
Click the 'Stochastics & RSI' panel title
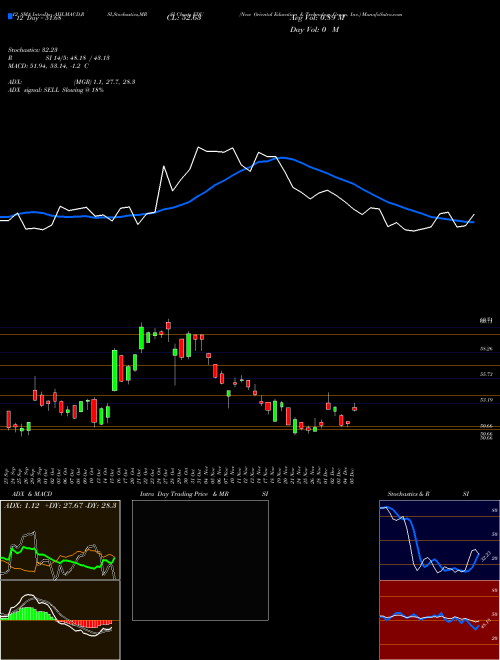pos(428,494)
